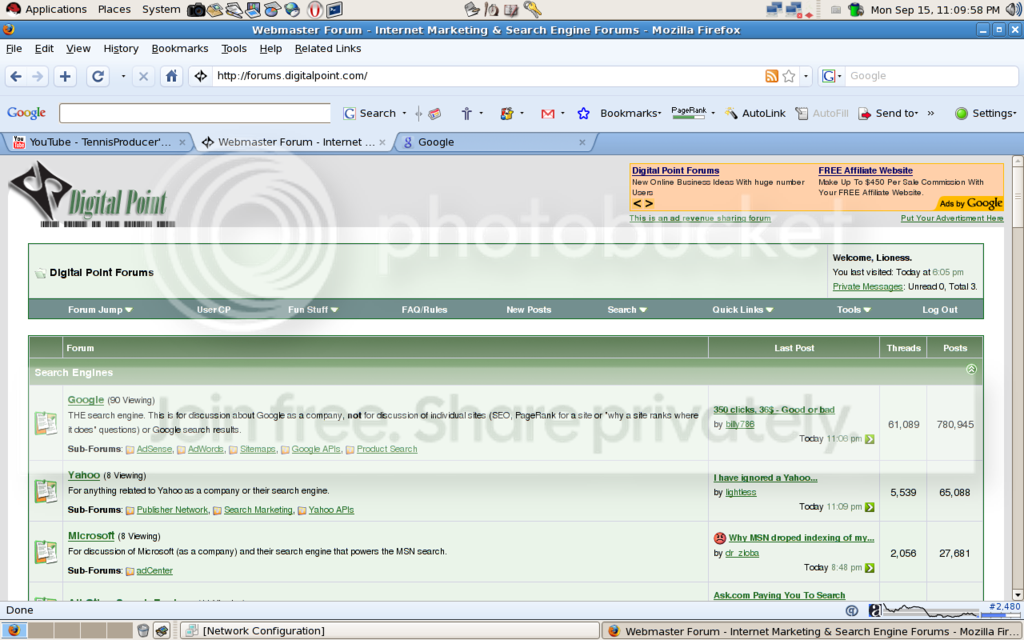Click the Firefox icon in bottom-left panel
1024x640 pixels.
point(14,630)
